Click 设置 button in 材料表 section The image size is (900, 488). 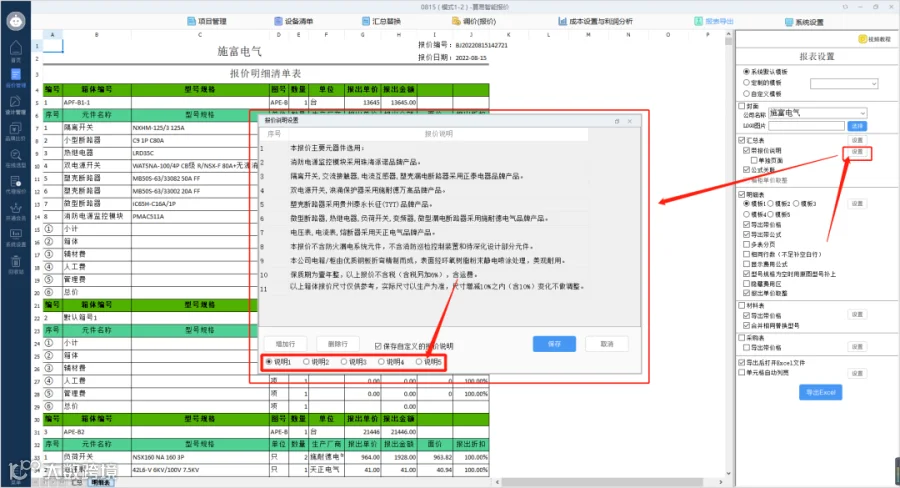[x=857, y=315]
